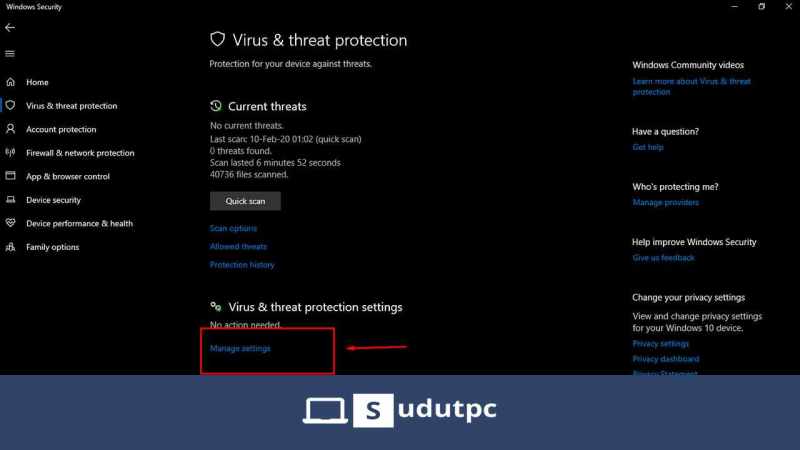The height and width of the screenshot is (450, 800).
Task: Open the Scan options link
Action: click(233, 228)
